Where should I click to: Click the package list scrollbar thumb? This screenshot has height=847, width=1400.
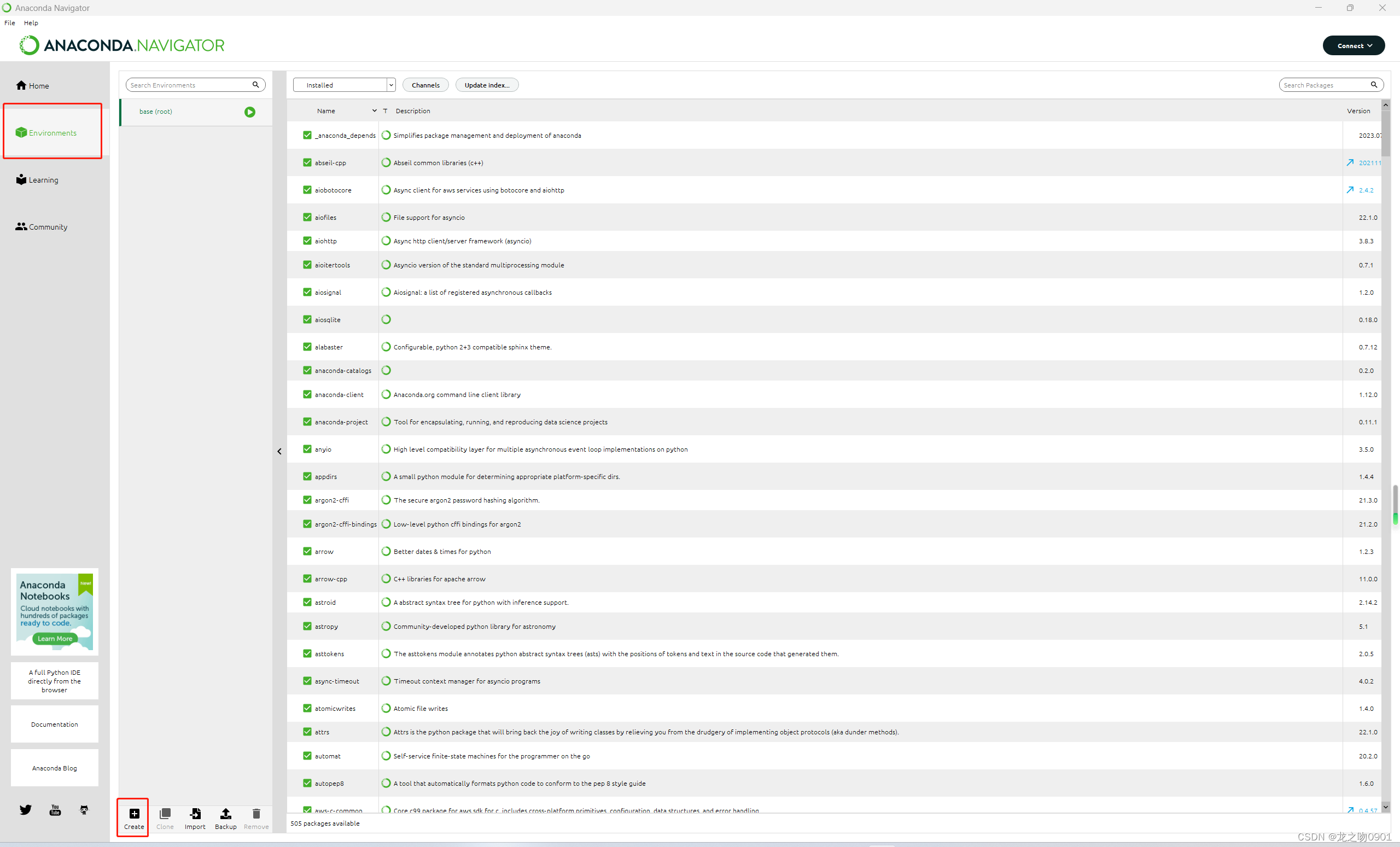click(1385, 133)
